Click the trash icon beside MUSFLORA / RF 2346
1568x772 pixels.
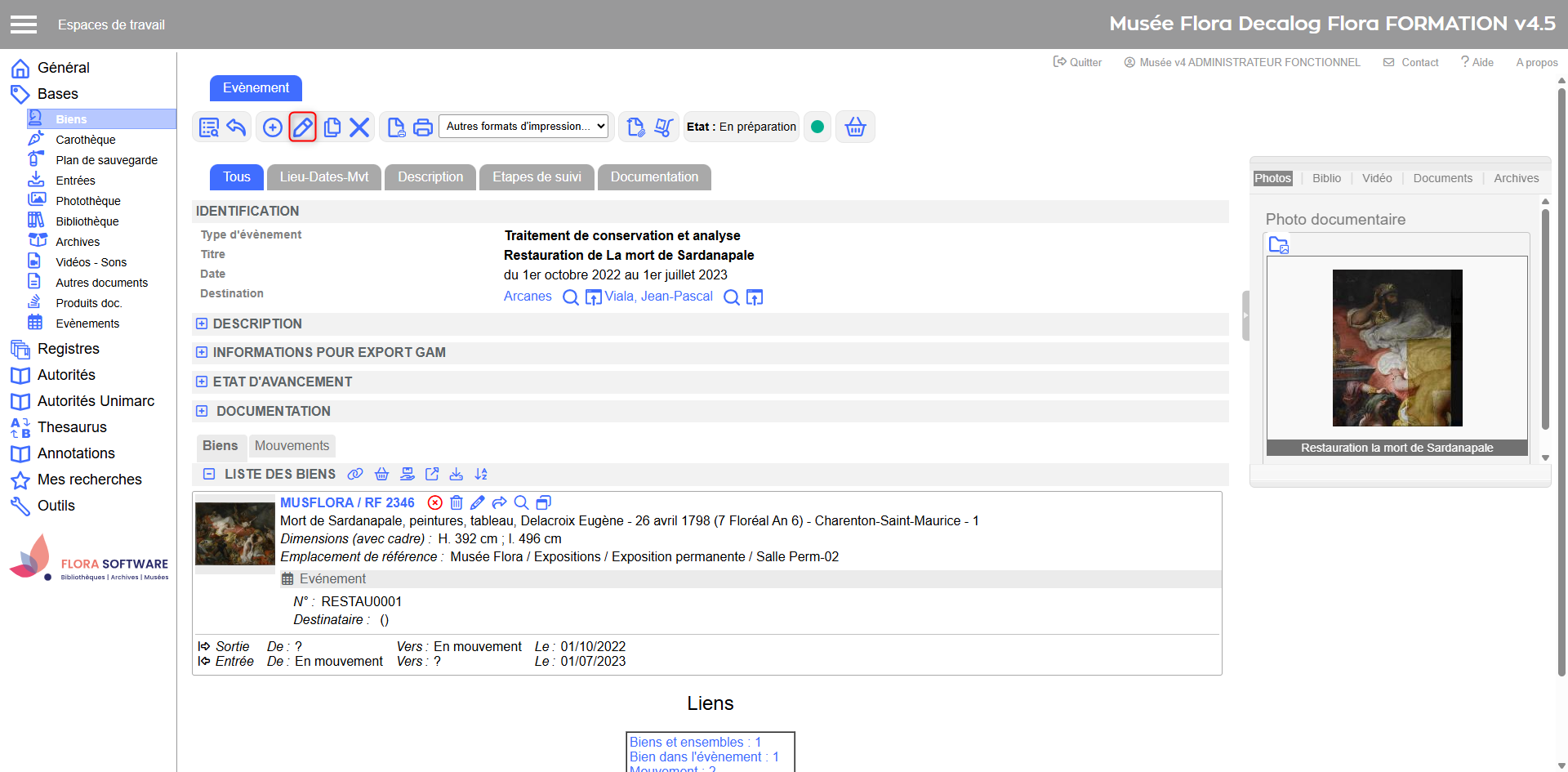click(x=457, y=503)
